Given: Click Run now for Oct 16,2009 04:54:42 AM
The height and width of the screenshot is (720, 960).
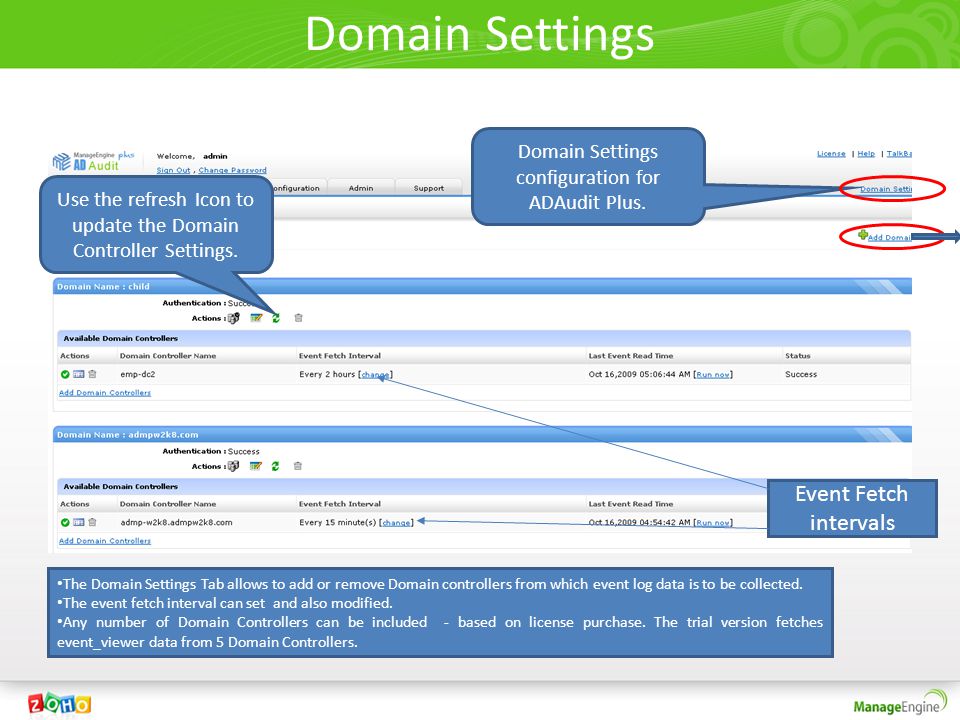Looking at the screenshot, I should point(713,523).
